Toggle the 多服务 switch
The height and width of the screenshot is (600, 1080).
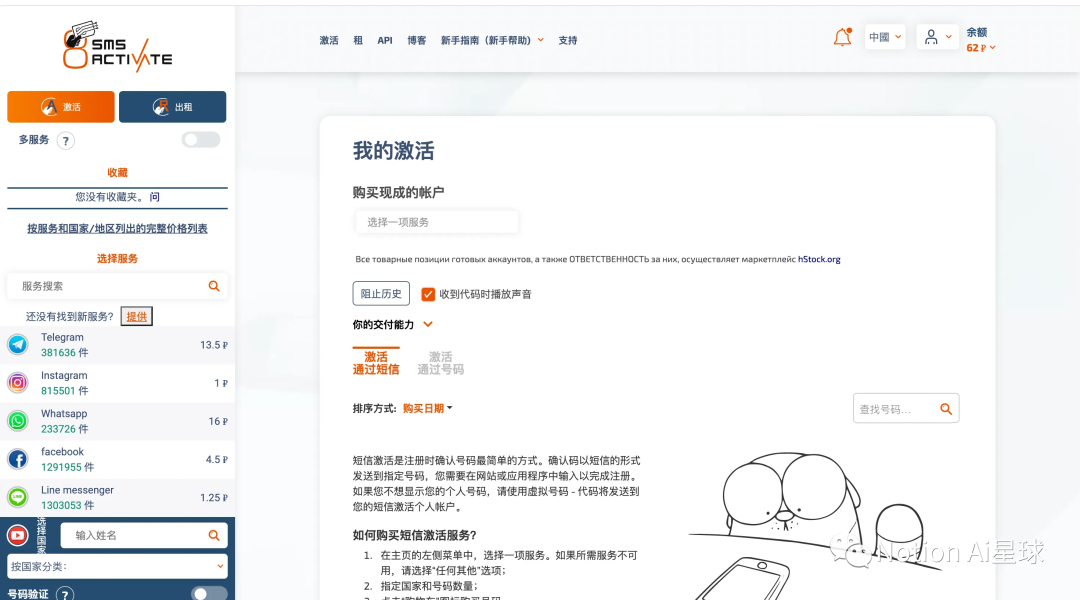click(201, 140)
